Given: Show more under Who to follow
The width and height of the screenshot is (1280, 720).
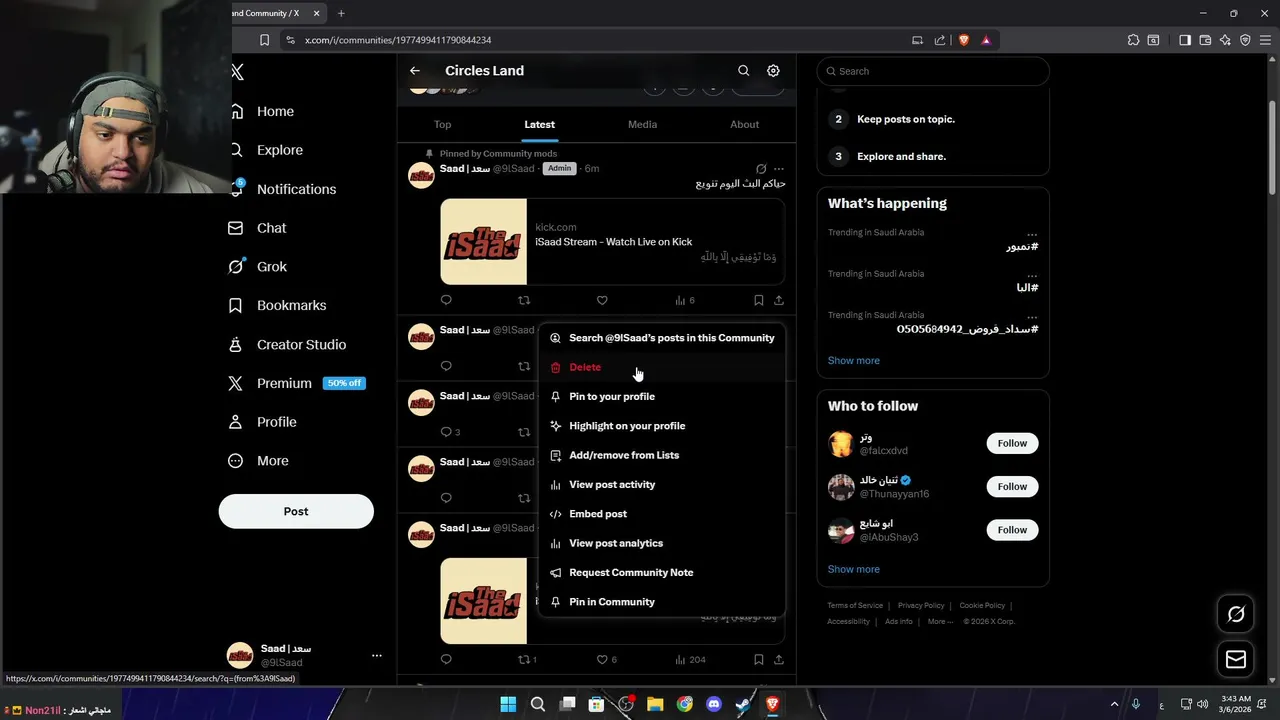Looking at the screenshot, I should 853,569.
